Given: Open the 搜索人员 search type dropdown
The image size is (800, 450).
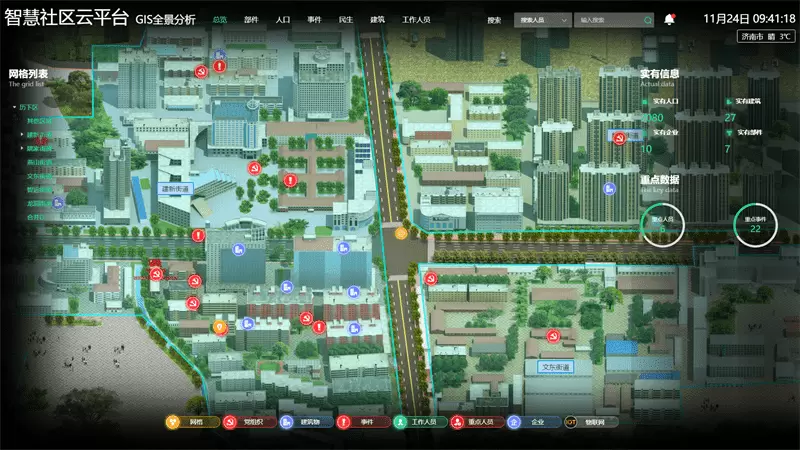Looking at the screenshot, I should click(x=543, y=20).
